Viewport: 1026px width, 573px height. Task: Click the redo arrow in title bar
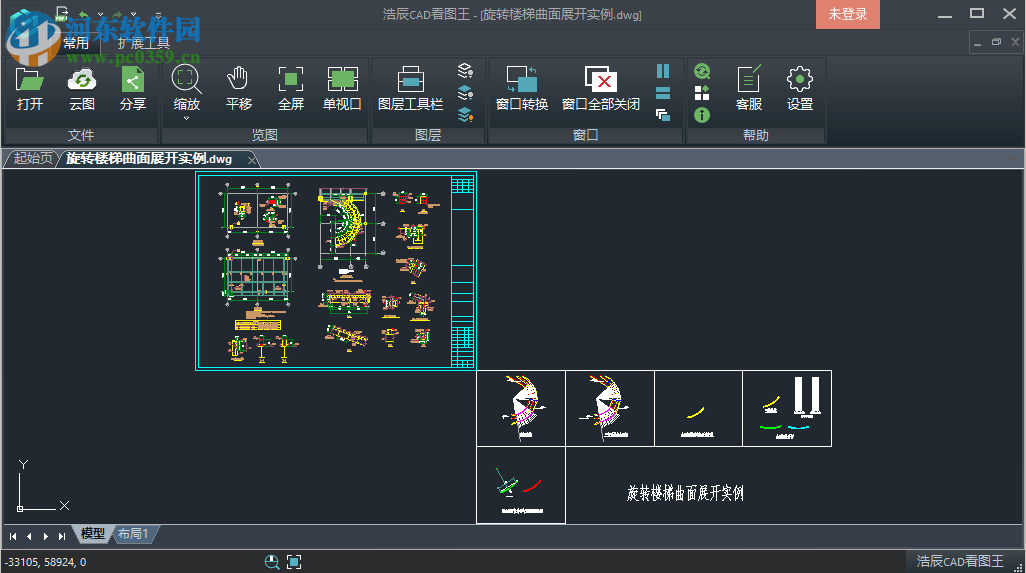tap(116, 14)
